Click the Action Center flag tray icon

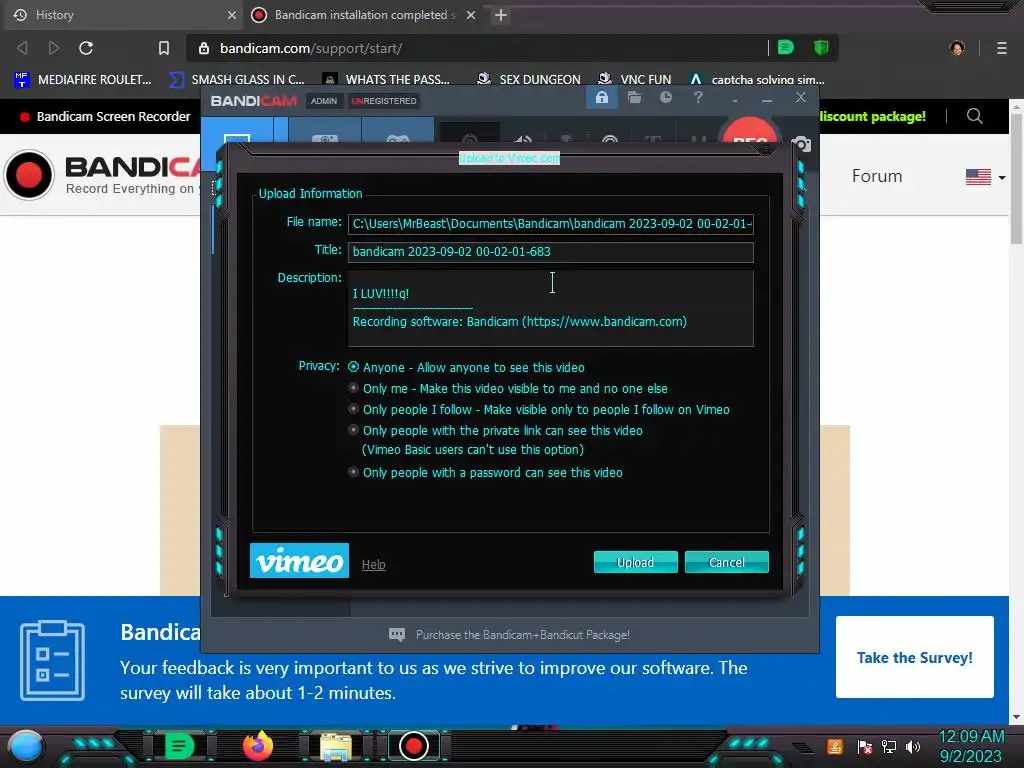(865, 746)
